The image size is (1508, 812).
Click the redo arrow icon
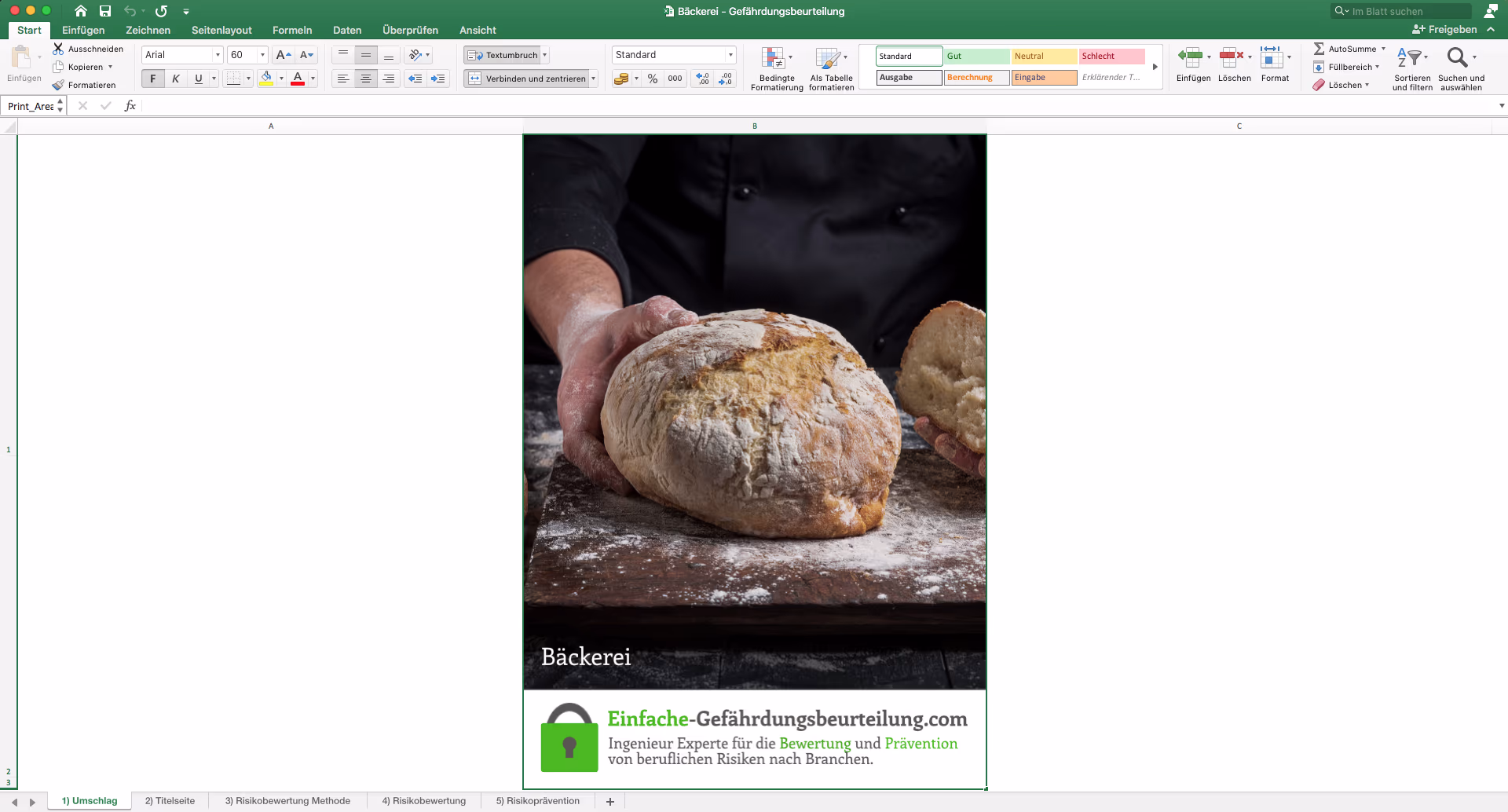pos(161,11)
